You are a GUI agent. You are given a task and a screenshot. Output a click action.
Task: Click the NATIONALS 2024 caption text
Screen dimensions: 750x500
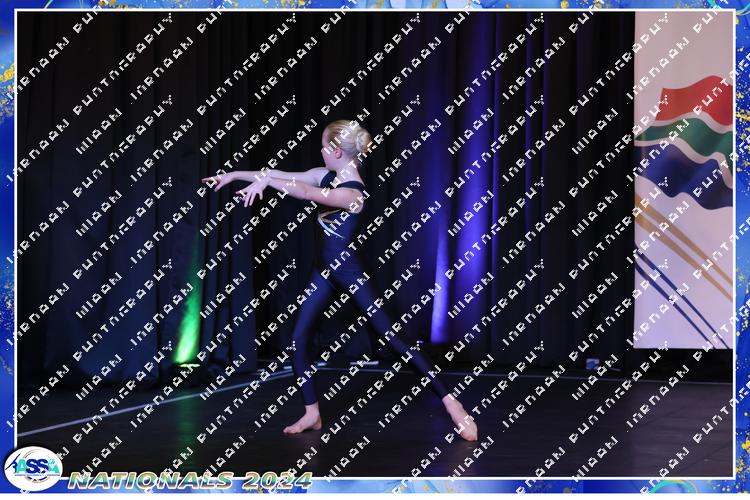tap(190, 480)
